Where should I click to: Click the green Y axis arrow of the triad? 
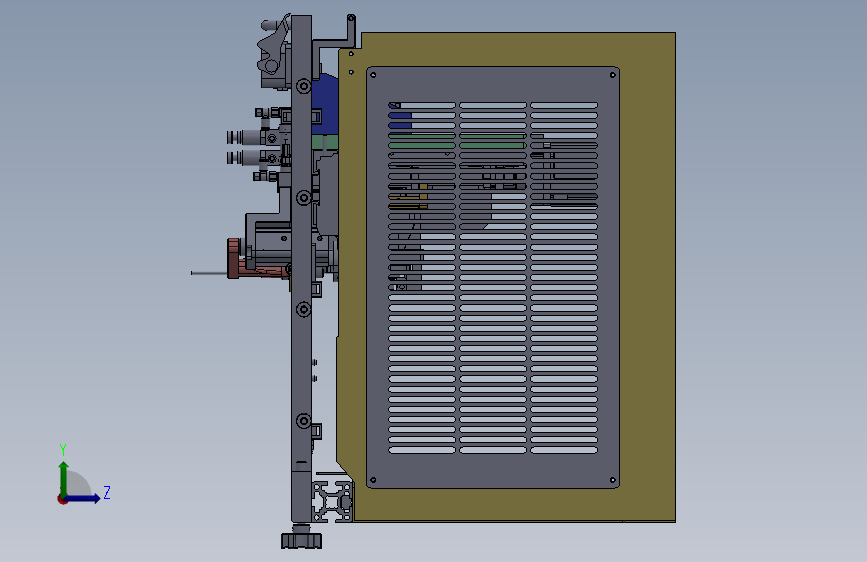click(x=64, y=478)
